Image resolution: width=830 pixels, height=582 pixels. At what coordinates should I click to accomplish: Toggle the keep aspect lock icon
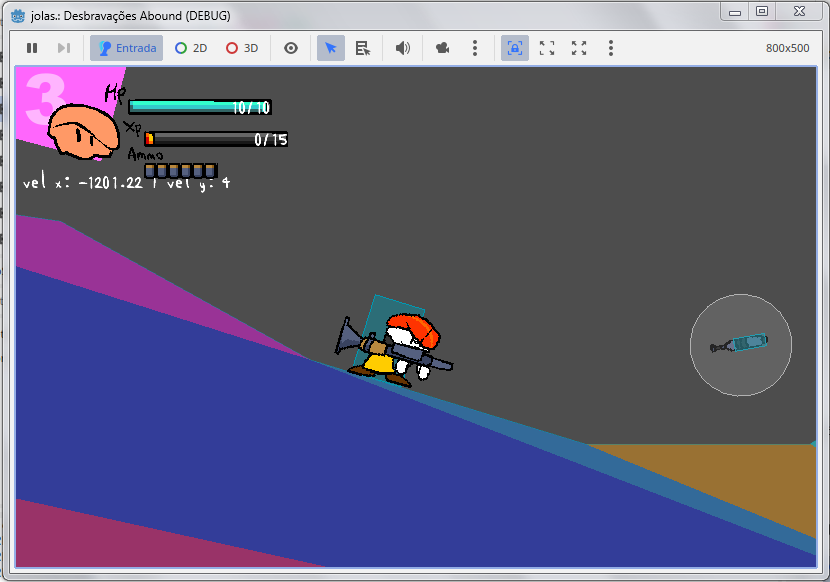click(x=514, y=48)
